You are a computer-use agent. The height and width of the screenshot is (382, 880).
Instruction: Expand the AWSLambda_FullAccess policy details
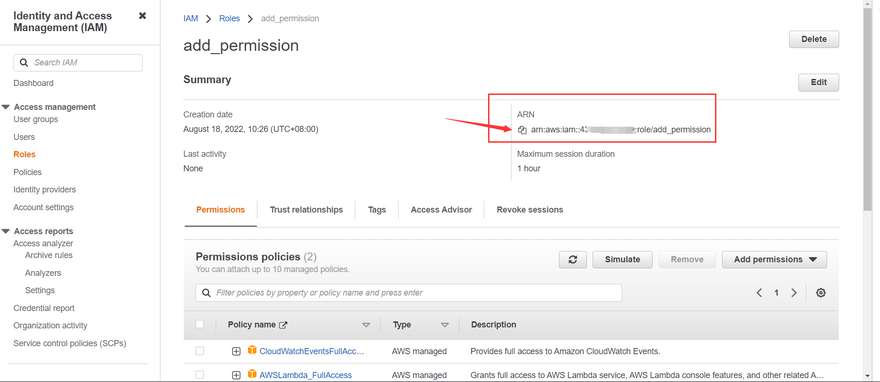pos(236,375)
